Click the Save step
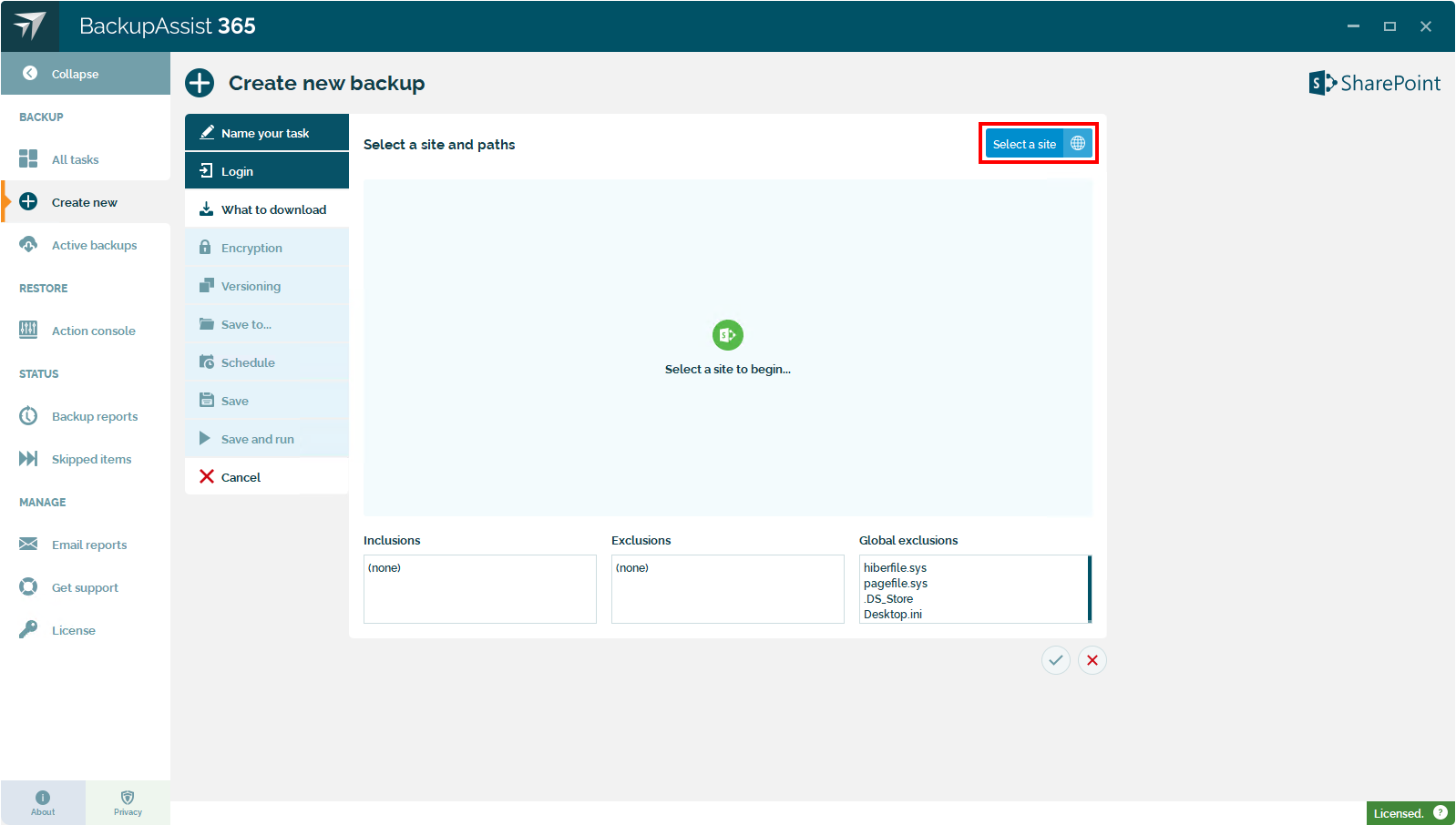Viewport: 1456px width, 825px height. pos(267,401)
